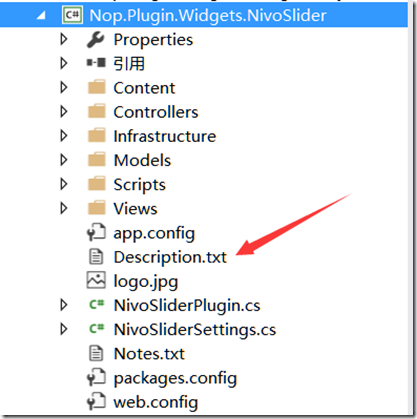Expand the NivoSliderPlugin.cs node
This screenshot has height=419, width=417.
pyautogui.click(x=64, y=305)
